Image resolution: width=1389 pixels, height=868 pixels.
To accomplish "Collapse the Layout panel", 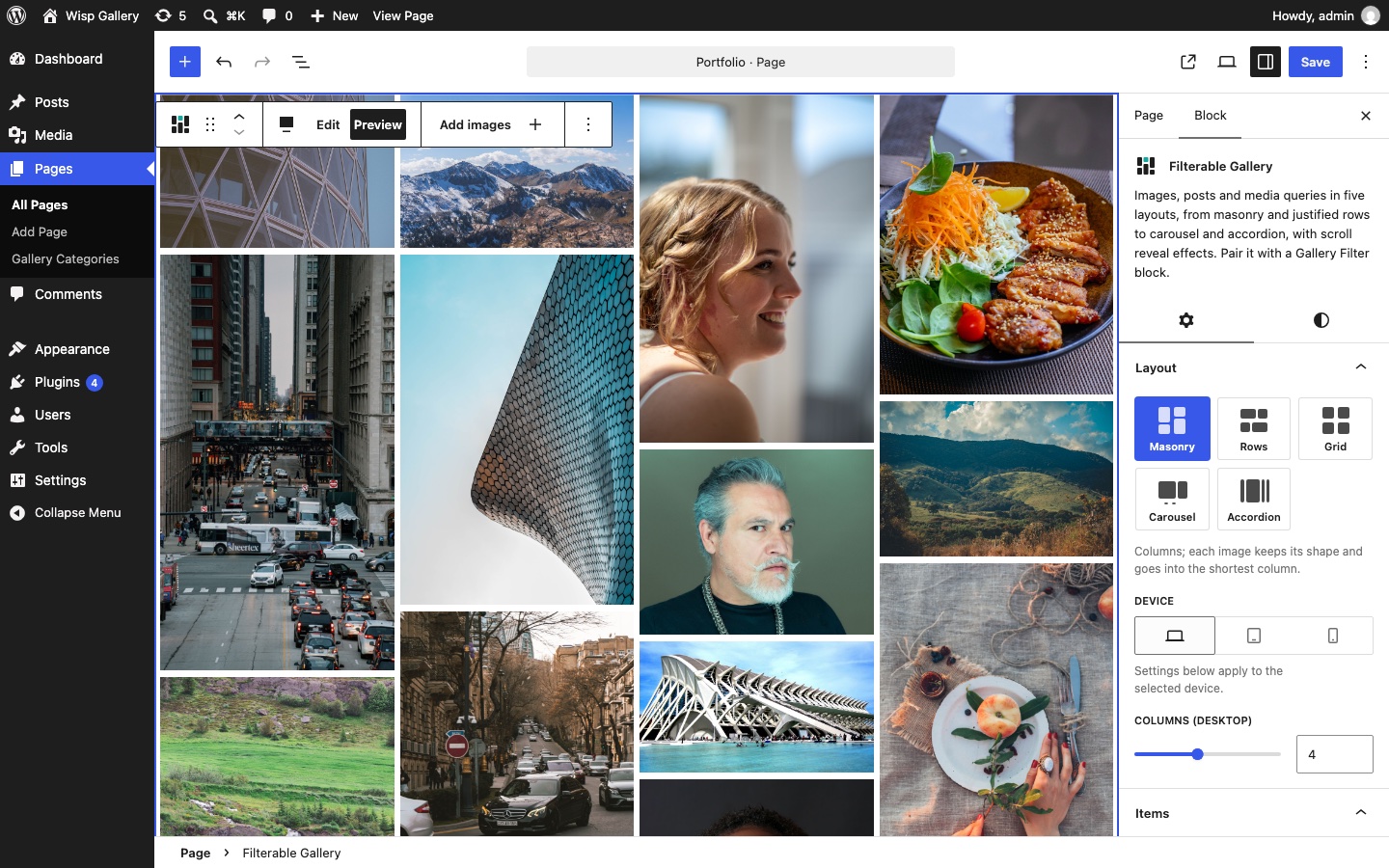I will (1254, 367).
